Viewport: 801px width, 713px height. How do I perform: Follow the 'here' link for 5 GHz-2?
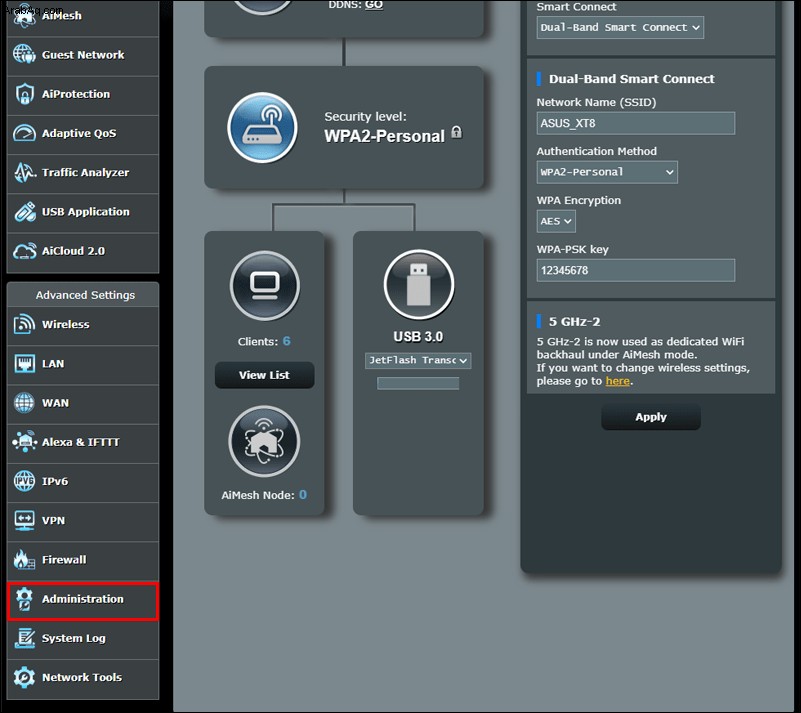tap(618, 381)
